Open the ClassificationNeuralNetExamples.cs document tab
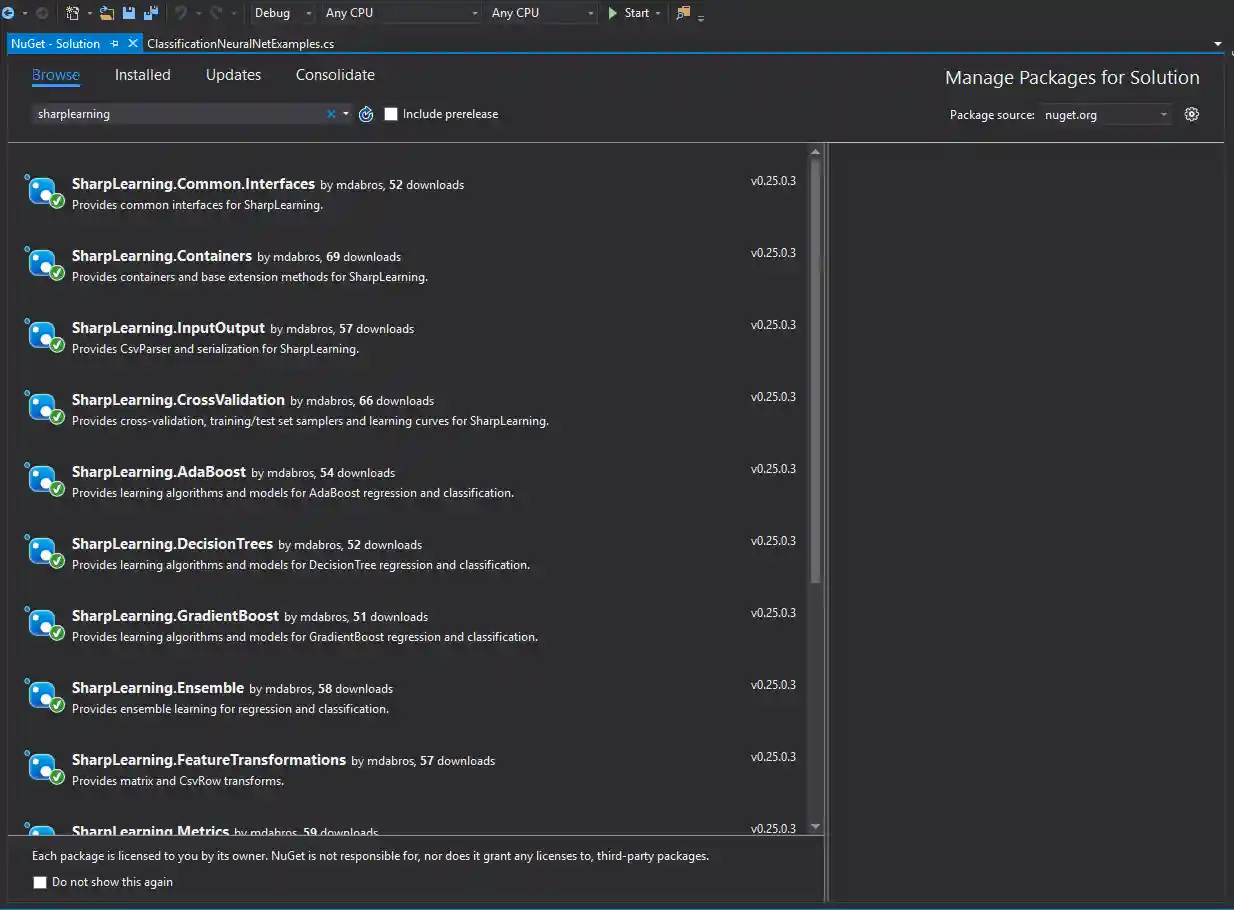This screenshot has height=910, width=1234. pos(240,44)
